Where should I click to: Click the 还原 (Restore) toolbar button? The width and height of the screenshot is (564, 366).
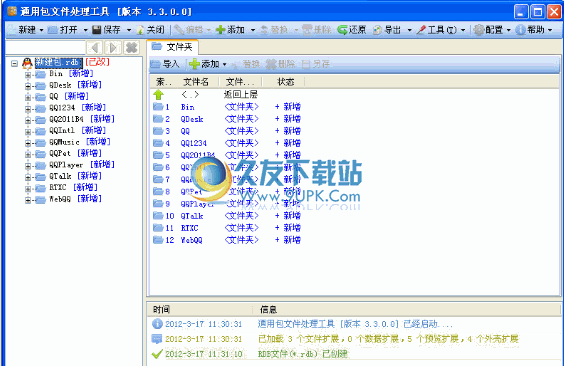(352, 30)
